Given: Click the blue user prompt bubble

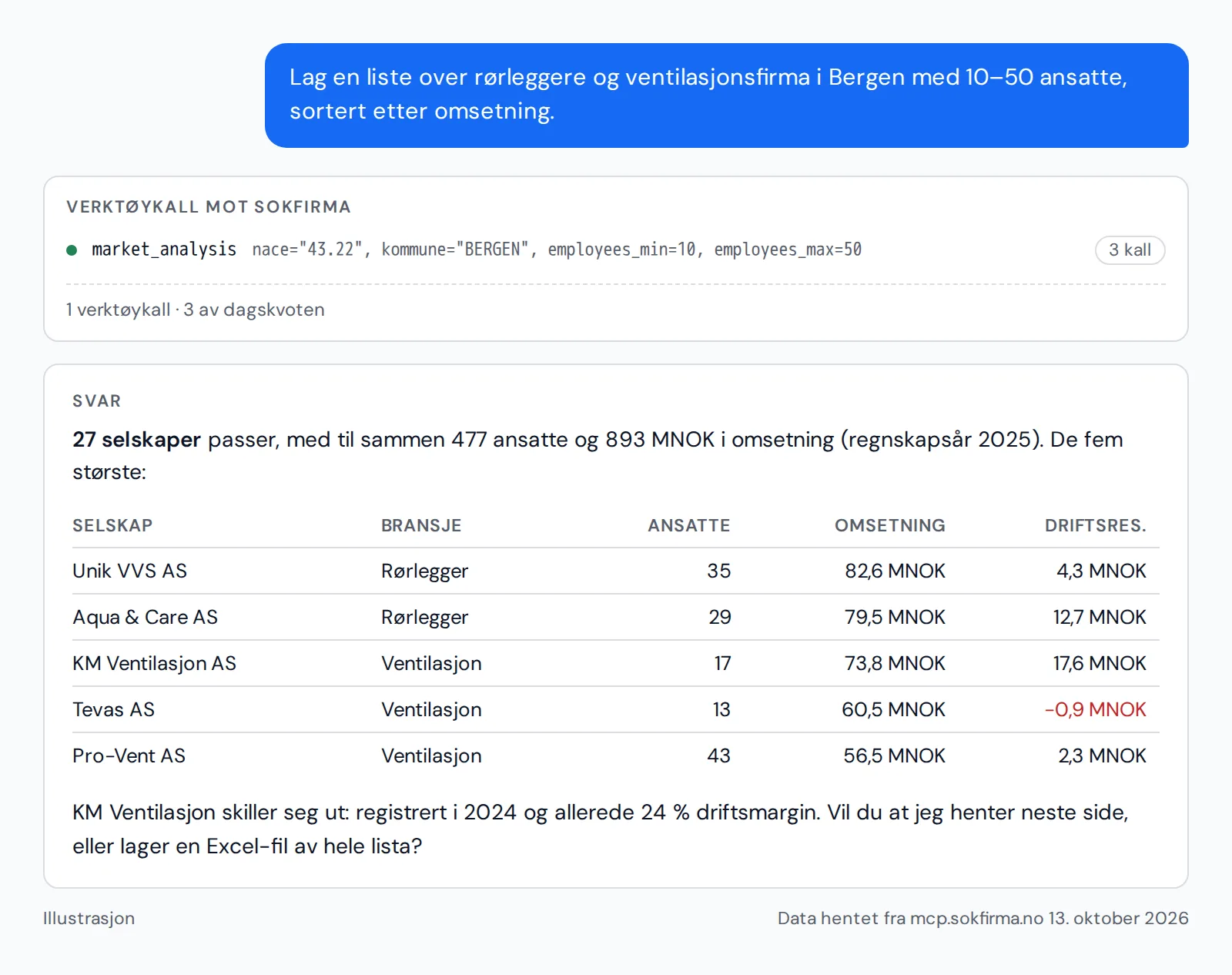Looking at the screenshot, I should [x=726, y=95].
